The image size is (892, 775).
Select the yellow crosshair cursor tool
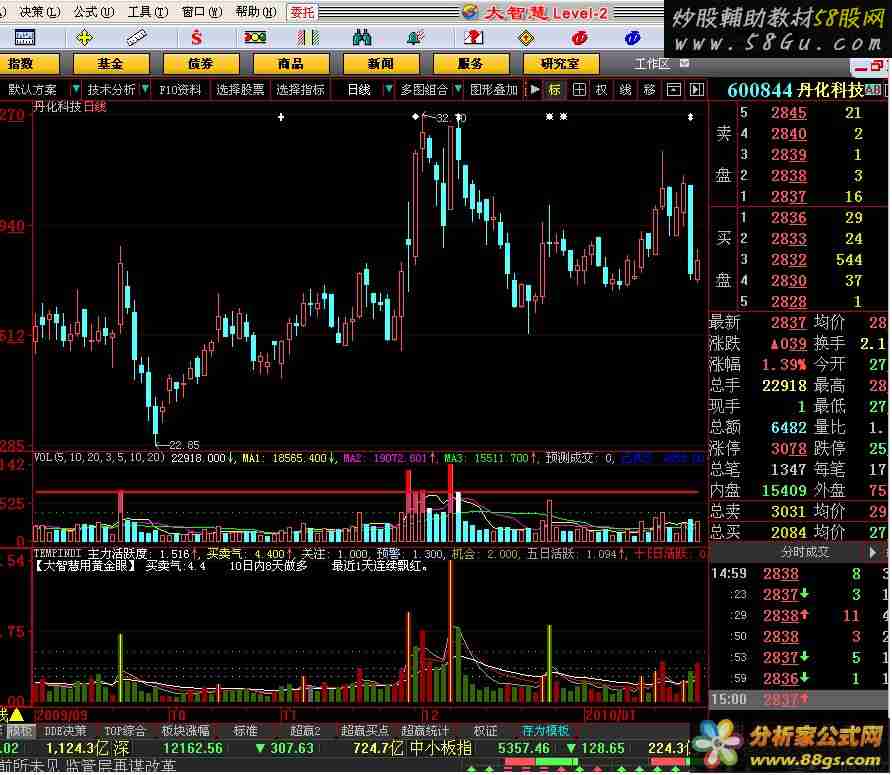(84, 38)
